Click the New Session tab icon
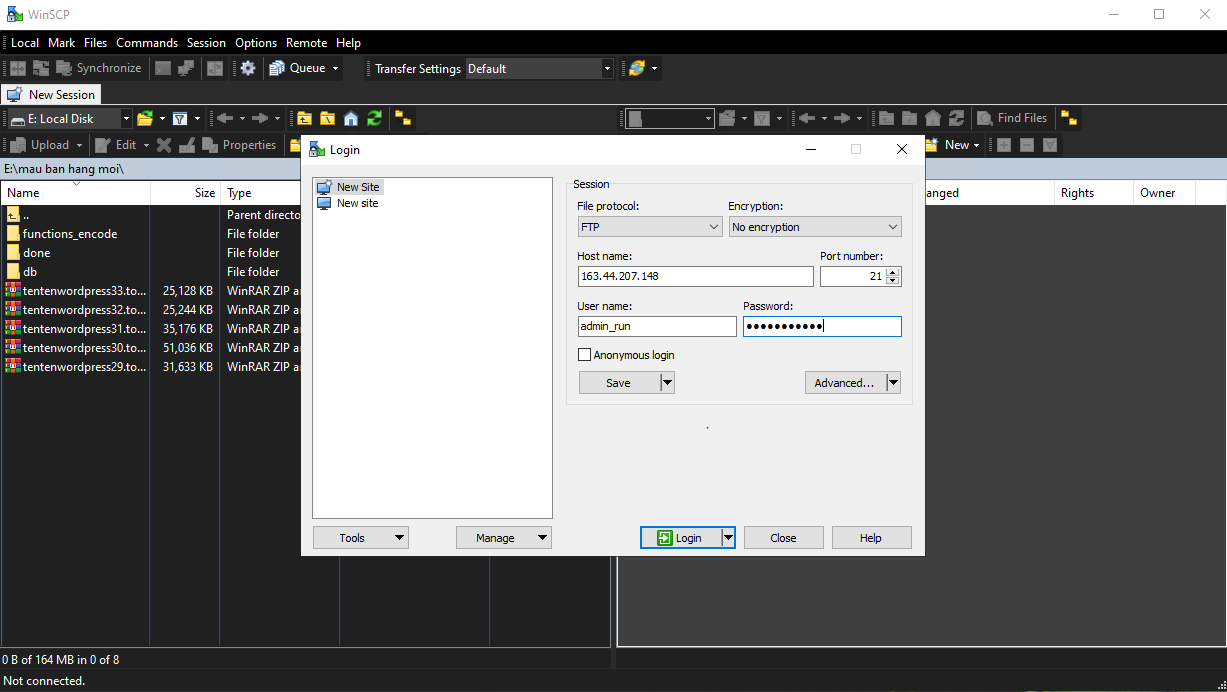This screenshot has height=692, width=1227. (14, 95)
